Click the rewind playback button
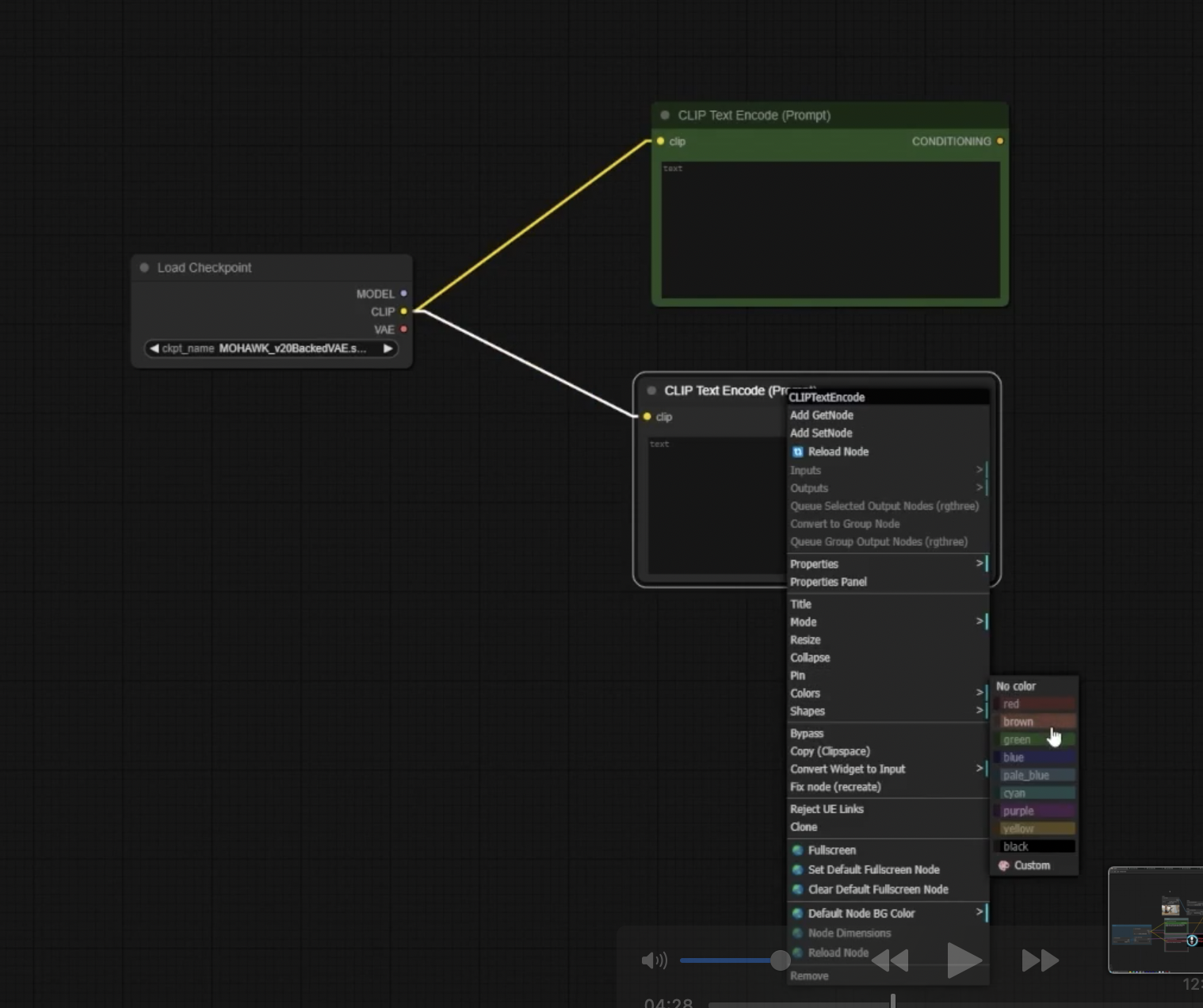This screenshot has width=1203, height=1008. click(890, 960)
